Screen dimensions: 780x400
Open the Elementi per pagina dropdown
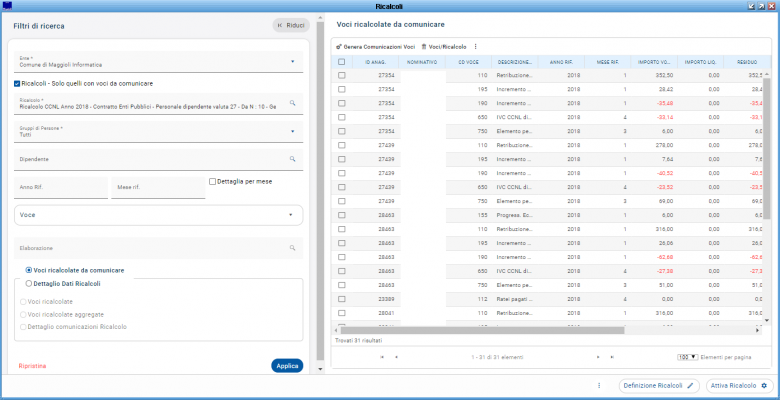(687, 357)
